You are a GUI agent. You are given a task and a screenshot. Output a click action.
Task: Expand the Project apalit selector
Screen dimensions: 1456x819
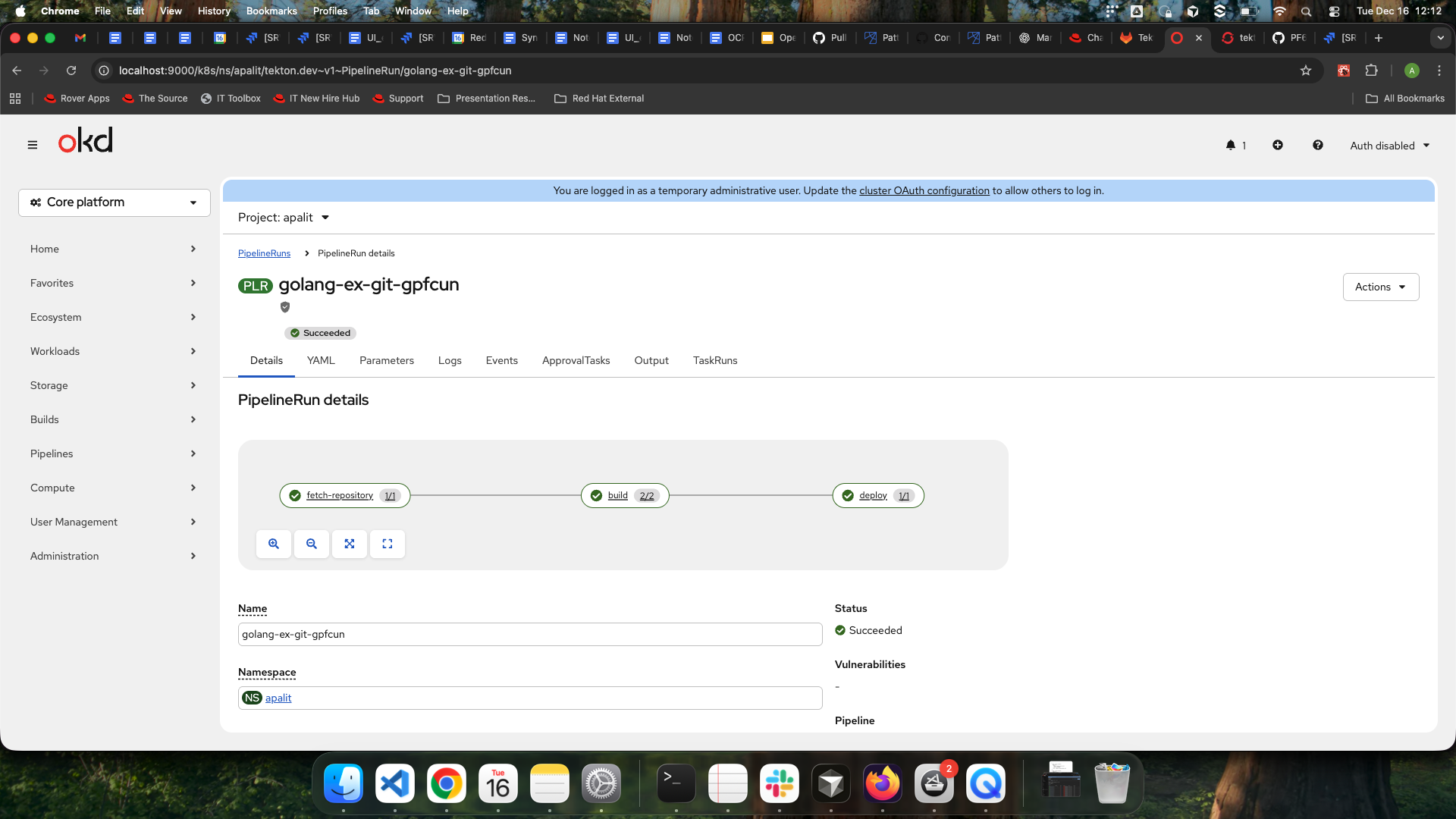click(x=284, y=218)
